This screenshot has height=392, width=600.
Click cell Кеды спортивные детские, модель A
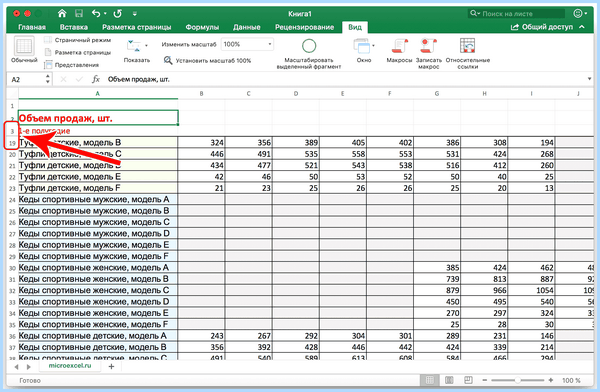[98, 336]
